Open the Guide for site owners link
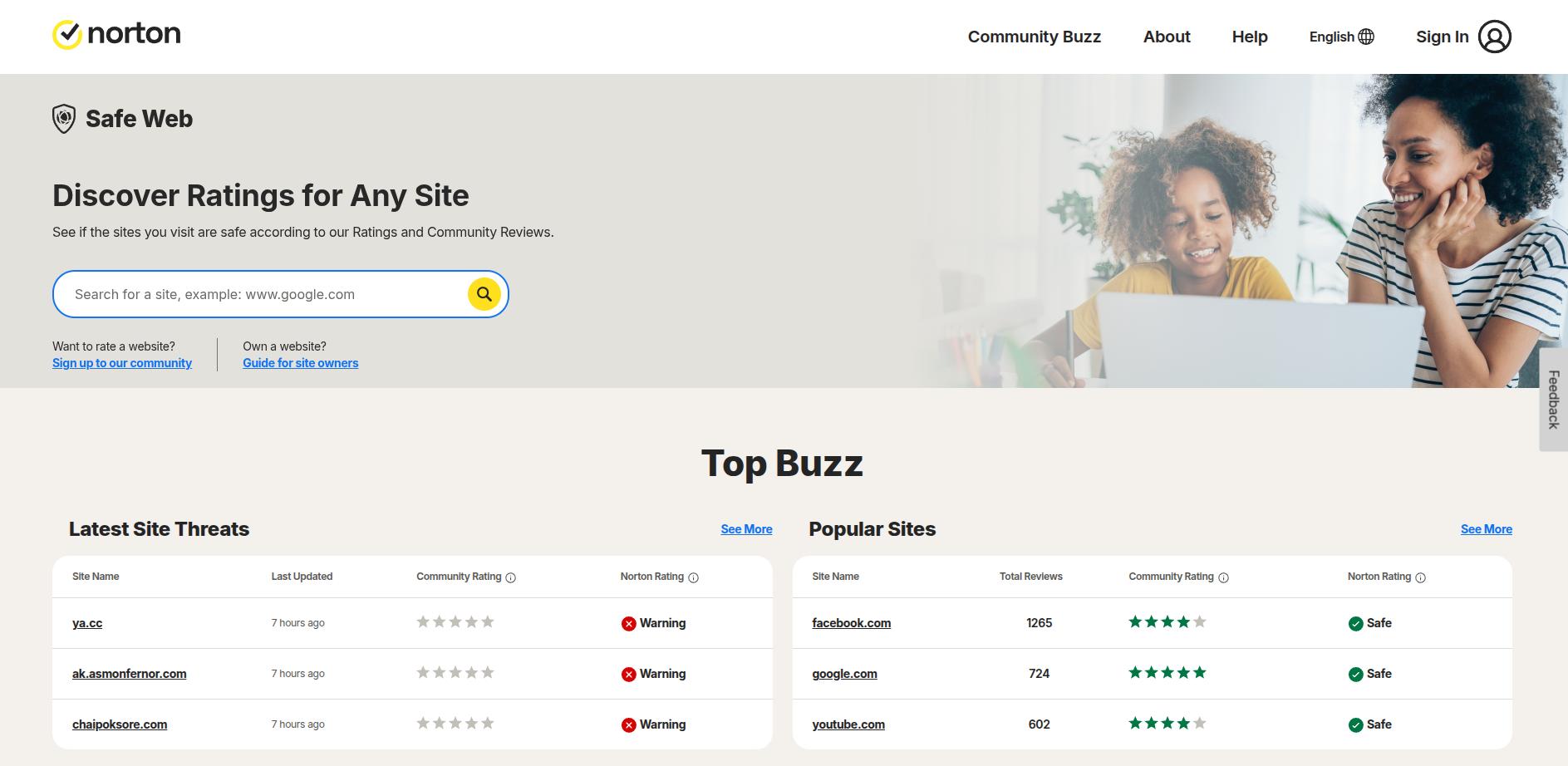This screenshot has height=766, width=1568. pos(300,363)
